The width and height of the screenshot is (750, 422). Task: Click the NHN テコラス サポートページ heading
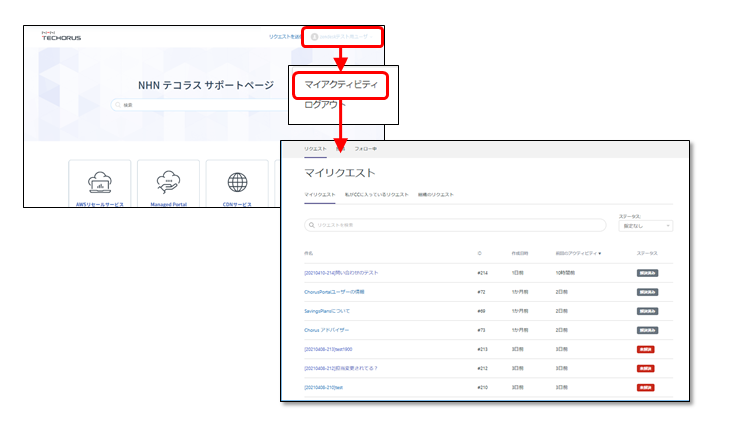point(206,85)
